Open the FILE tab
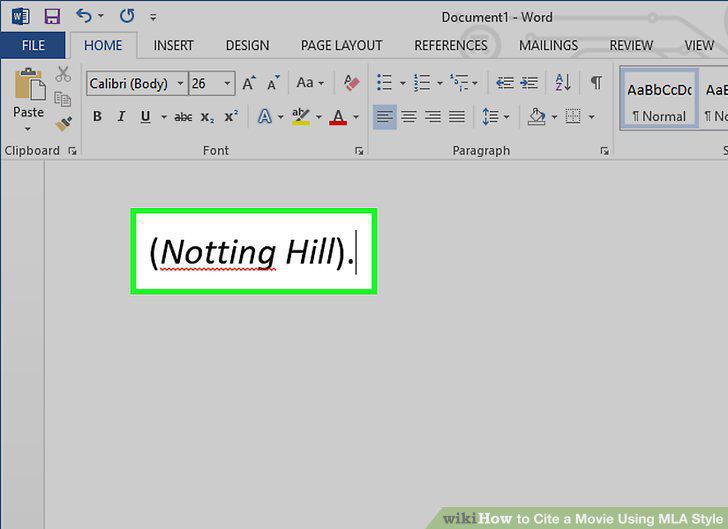Viewport: 728px width, 529px height. 33,46
